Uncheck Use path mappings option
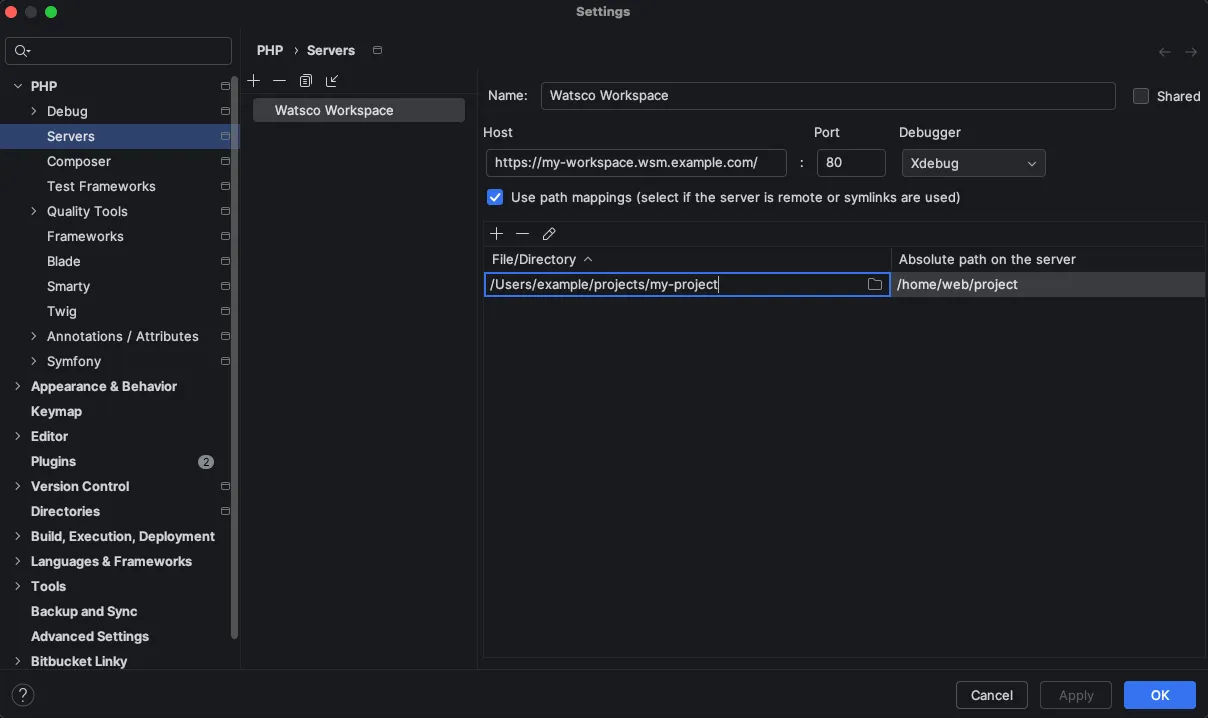 tap(495, 197)
